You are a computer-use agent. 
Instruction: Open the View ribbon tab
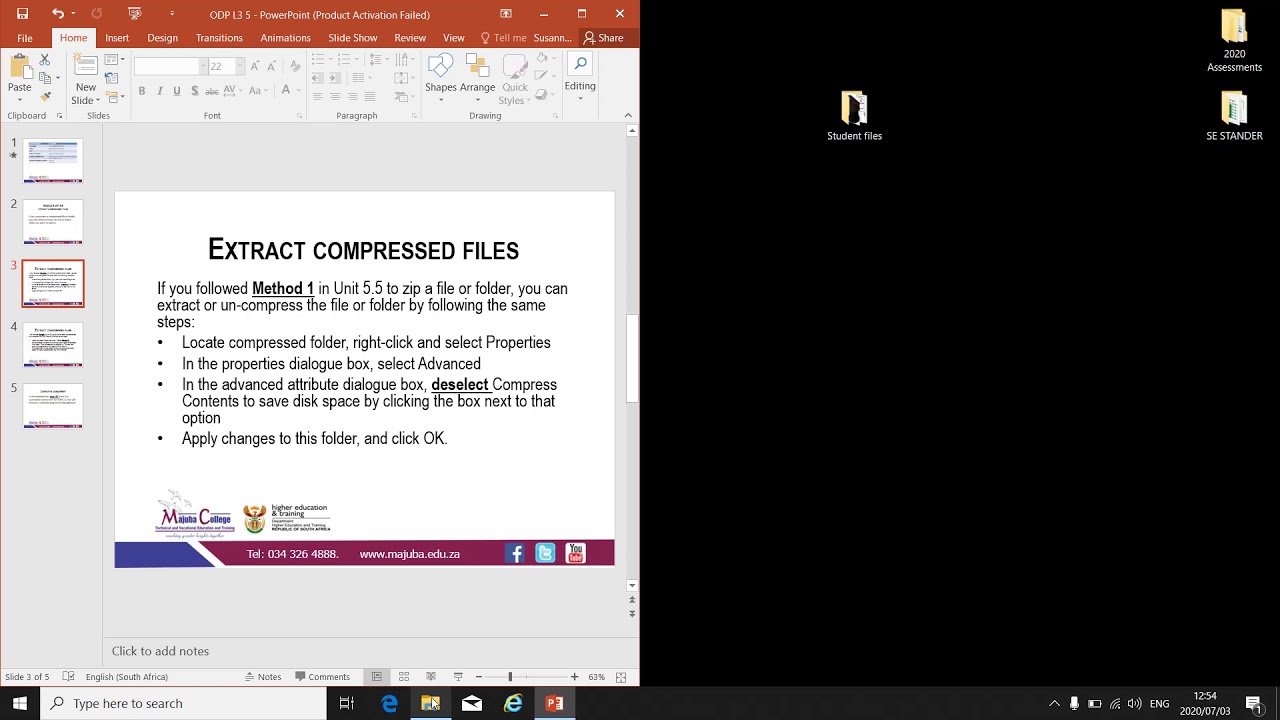[454, 38]
